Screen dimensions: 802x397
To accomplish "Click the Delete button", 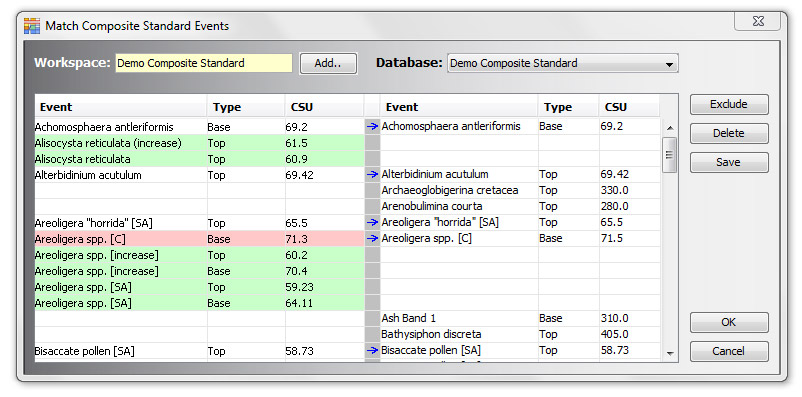I will click(729, 134).
